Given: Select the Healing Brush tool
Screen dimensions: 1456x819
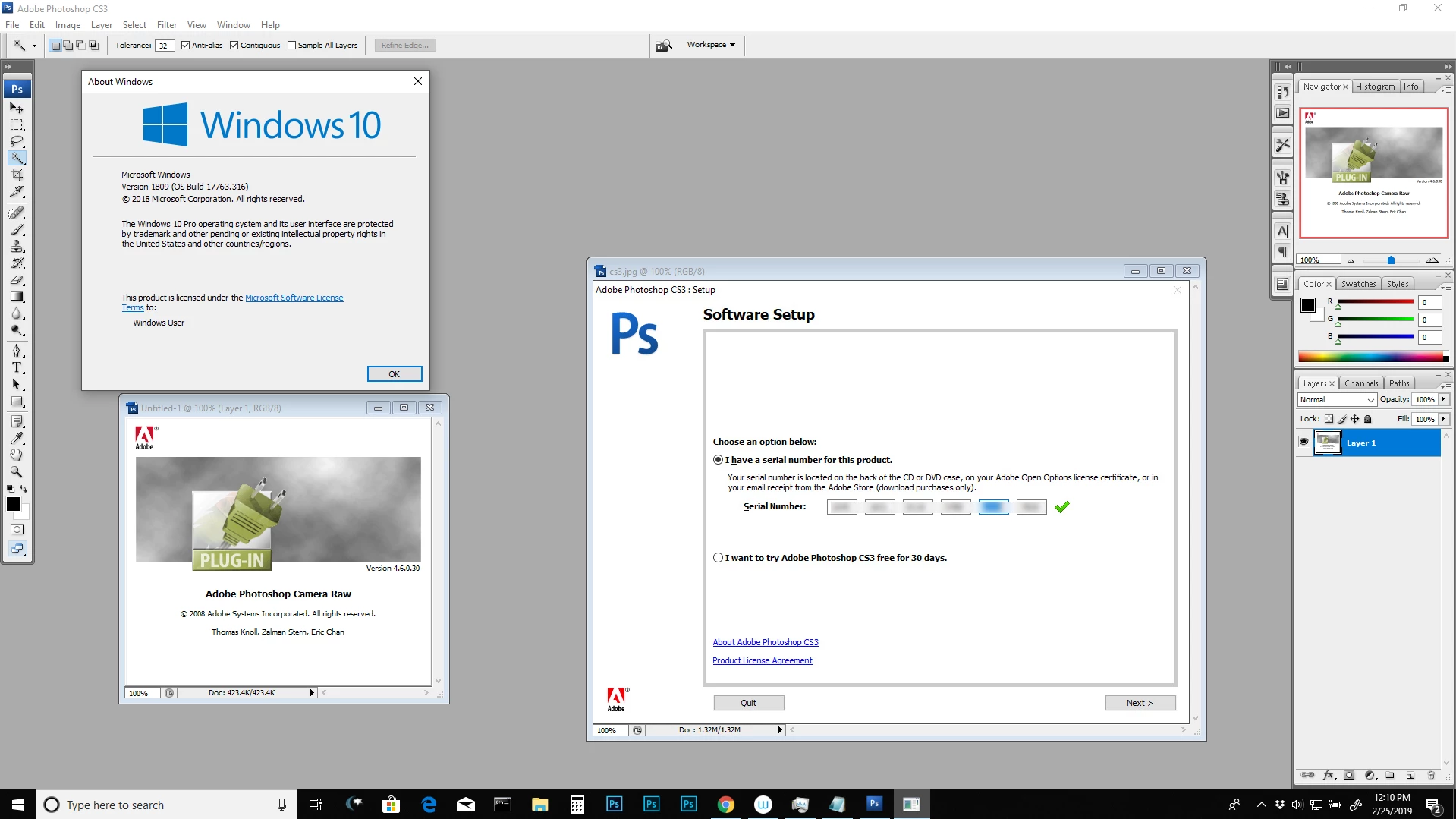Looking at the screenshot, I should [x=17, y=213].
